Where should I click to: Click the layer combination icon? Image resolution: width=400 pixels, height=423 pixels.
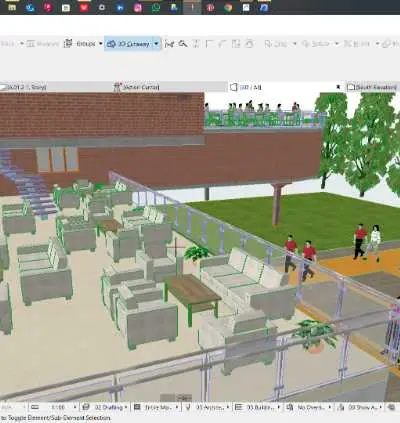[x=86, y=407]
